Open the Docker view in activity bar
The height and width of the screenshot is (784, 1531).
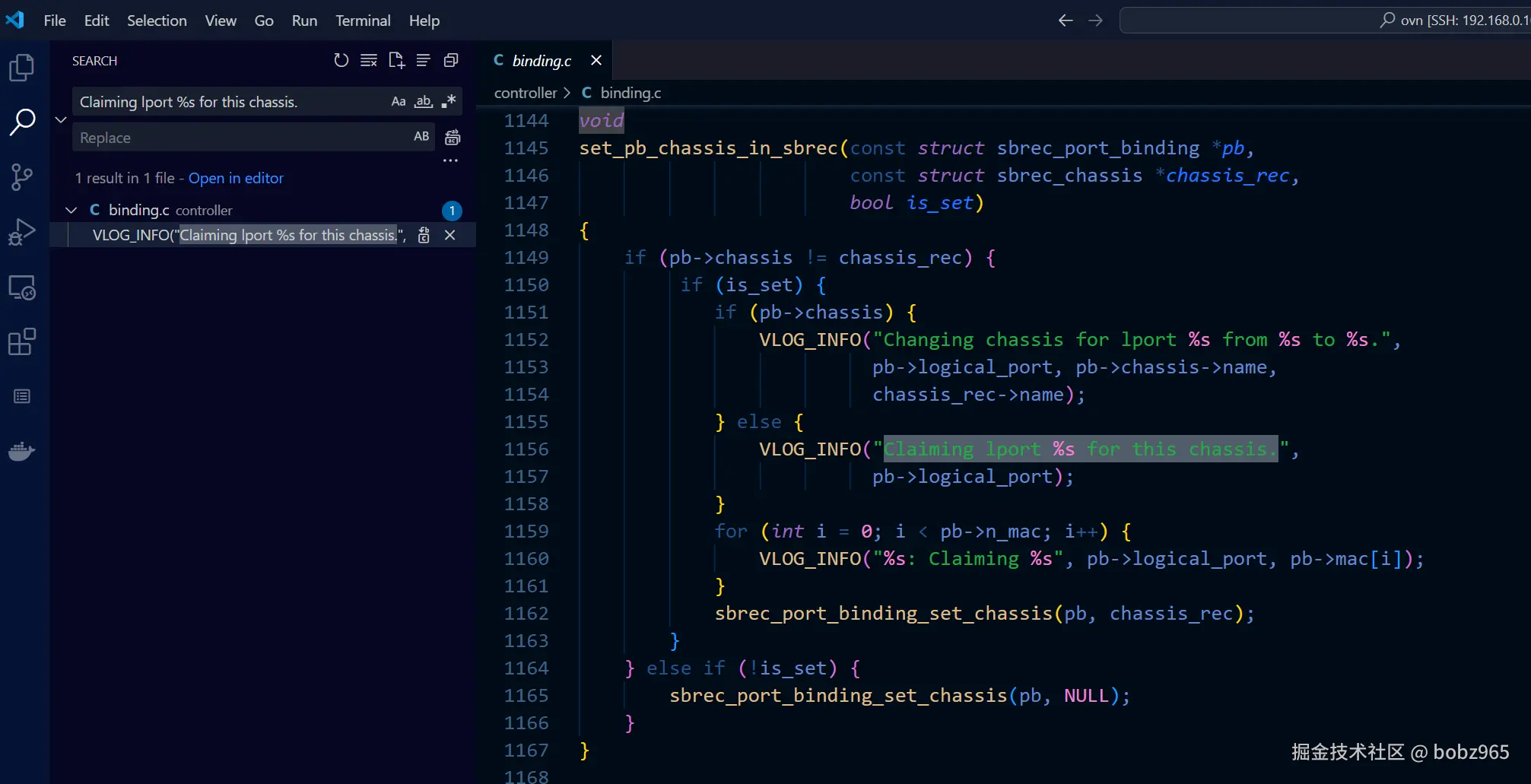tap(22, 452)
